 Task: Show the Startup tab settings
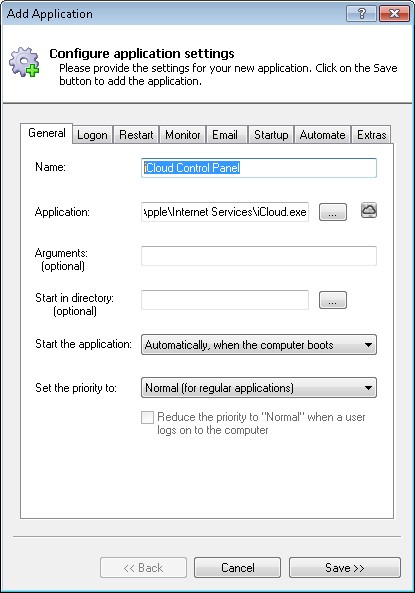tap(271, 135)
